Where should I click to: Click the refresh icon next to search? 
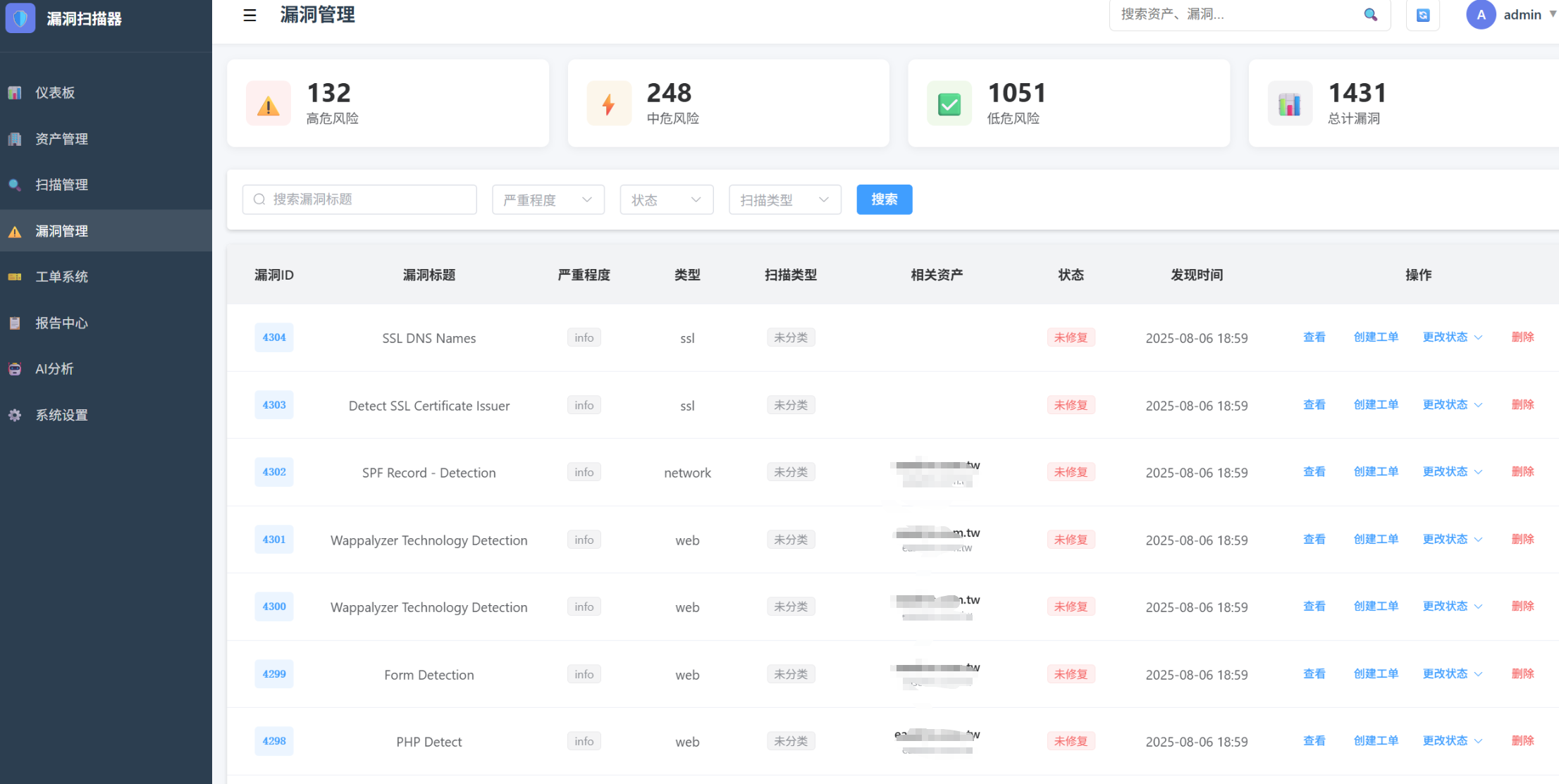[1422, 15]
